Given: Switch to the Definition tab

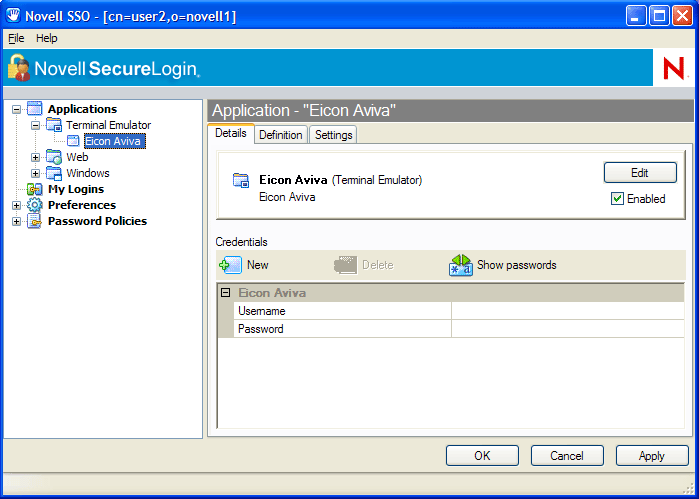Looking at the screenshot, I should 281,135.
